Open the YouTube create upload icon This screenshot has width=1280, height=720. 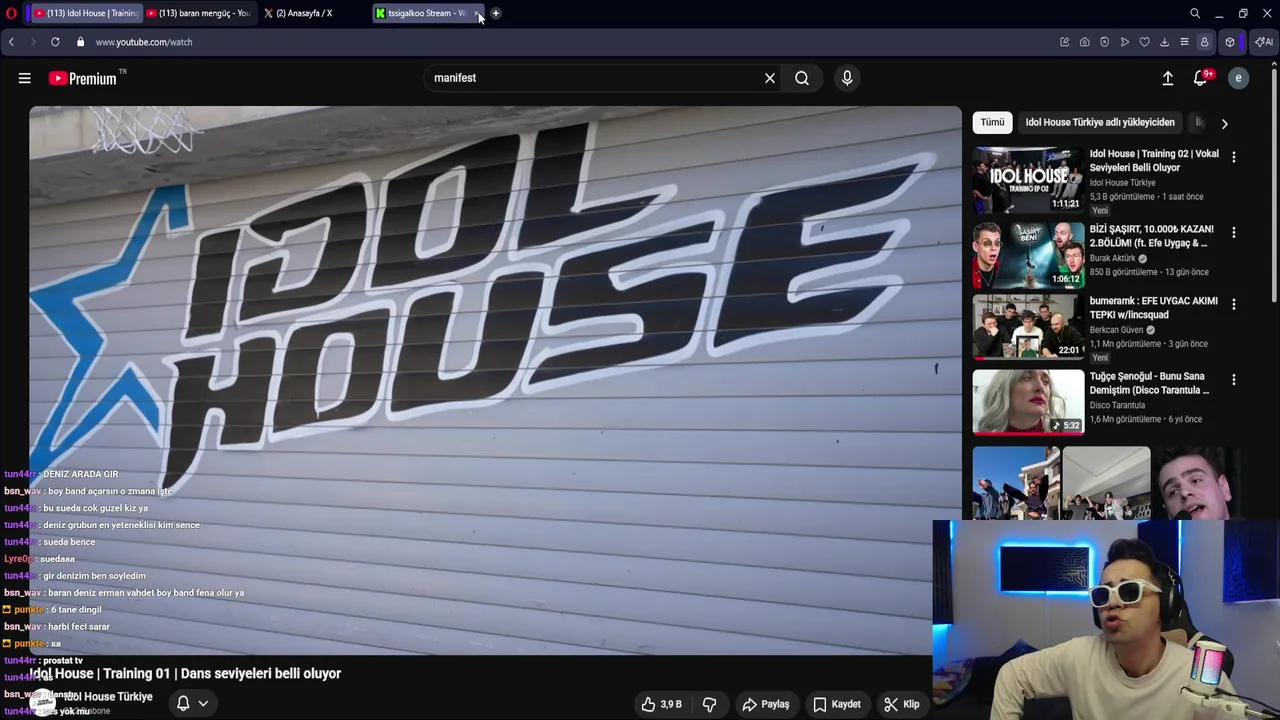[1167, 78]
